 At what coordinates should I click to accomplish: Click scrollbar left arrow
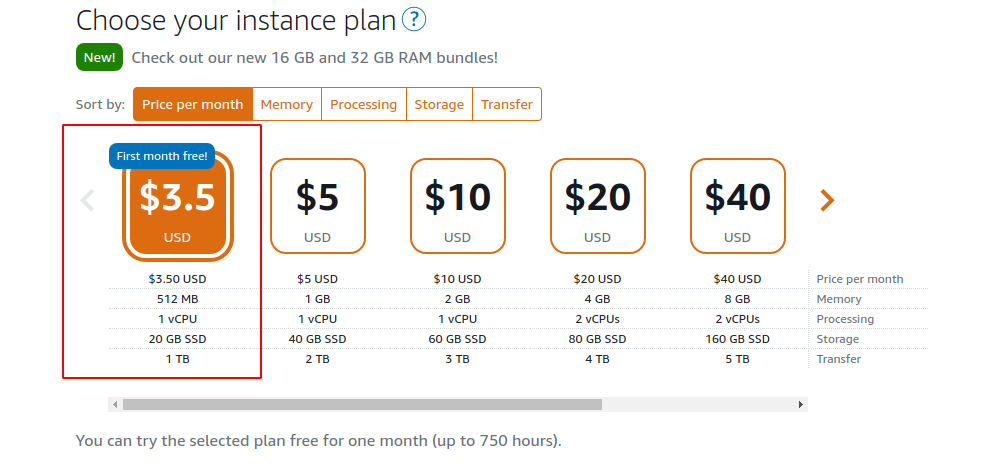pyautogui.click(x=115, y=404)
